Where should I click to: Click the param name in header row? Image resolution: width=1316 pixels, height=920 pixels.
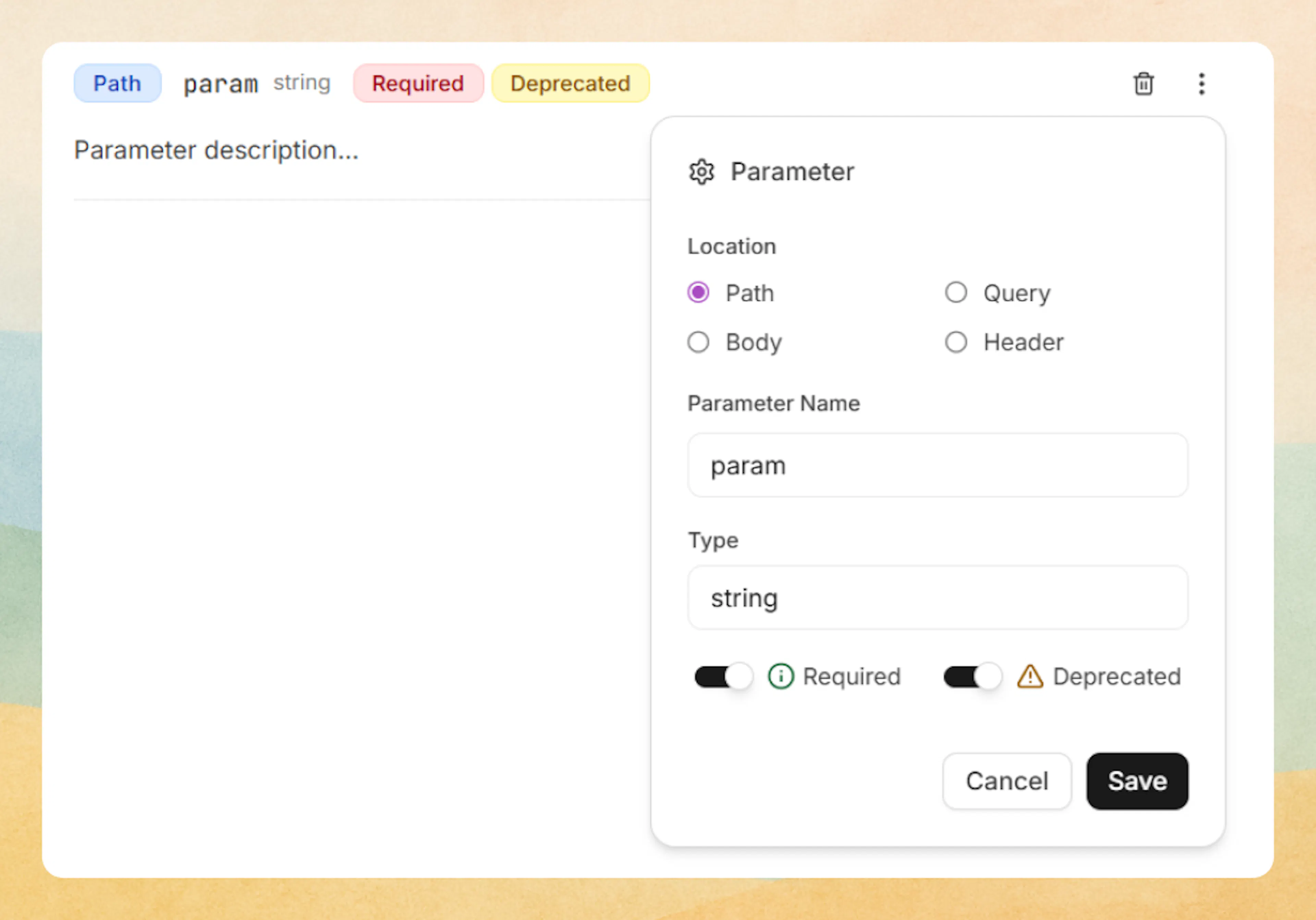[221, 84]
